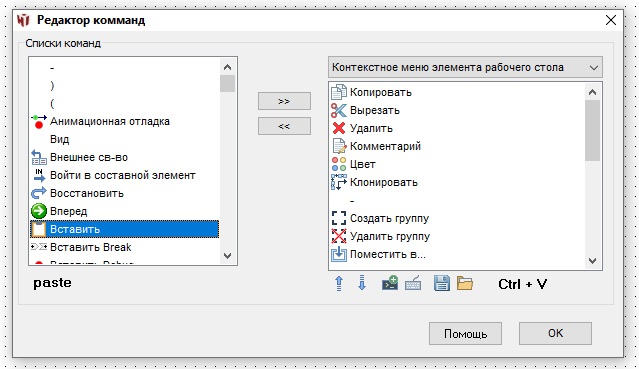Select the Цвет color circles item
The width and height of the screenshot is (639, 369).
[x=353, y=164]
